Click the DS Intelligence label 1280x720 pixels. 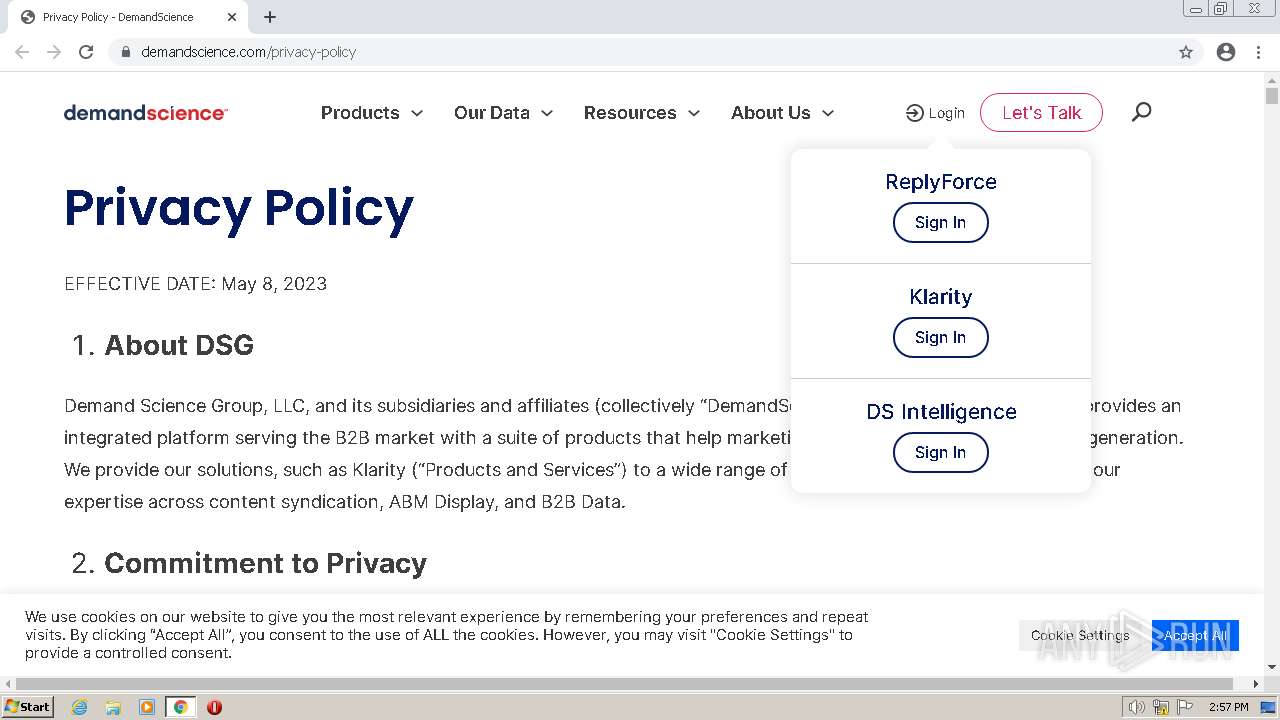coord(941,412)
